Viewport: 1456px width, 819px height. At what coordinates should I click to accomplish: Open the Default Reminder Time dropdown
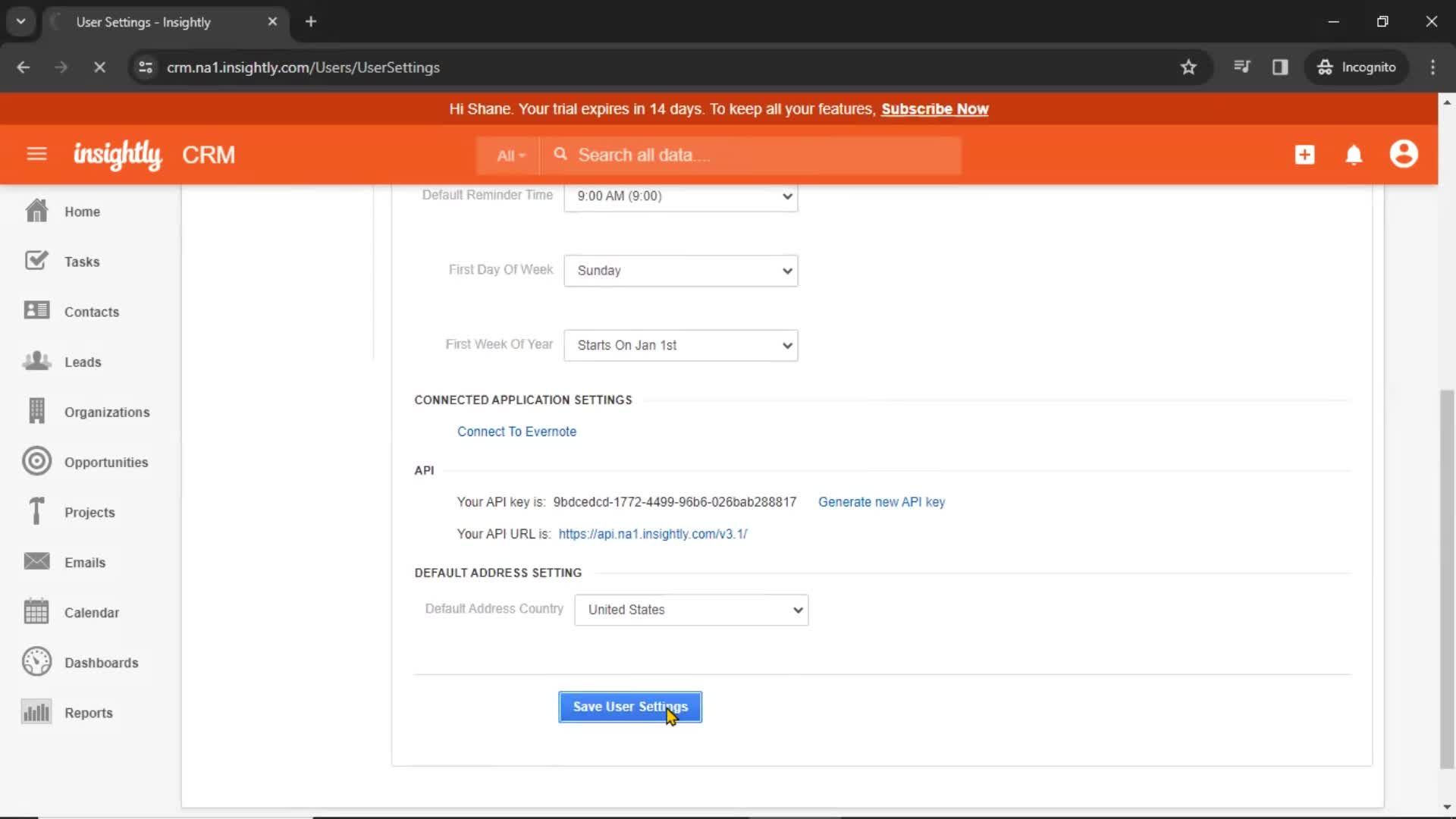coord(681,196)
